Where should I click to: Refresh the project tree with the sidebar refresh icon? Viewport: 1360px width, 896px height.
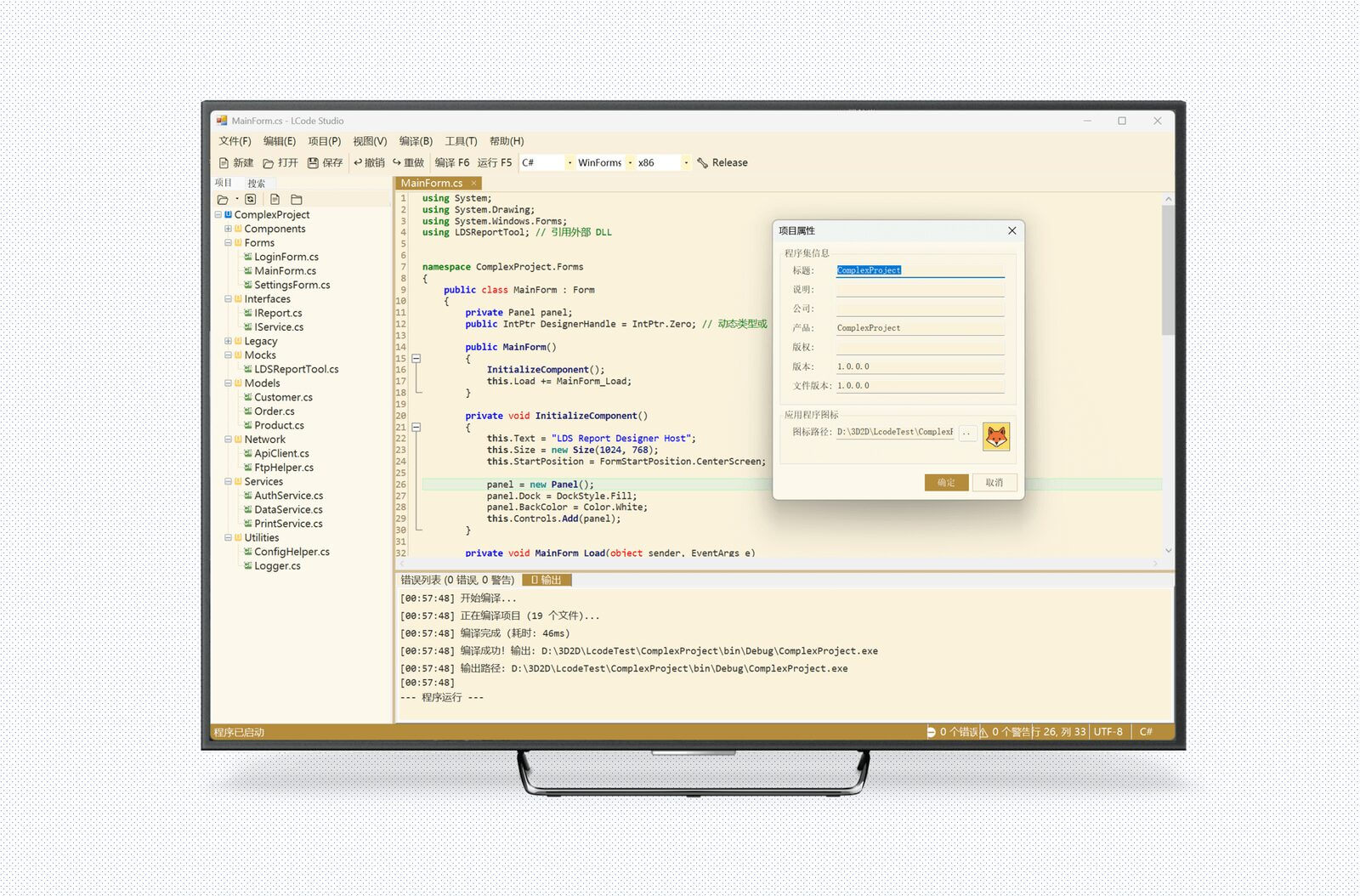[x=249, y=198]
